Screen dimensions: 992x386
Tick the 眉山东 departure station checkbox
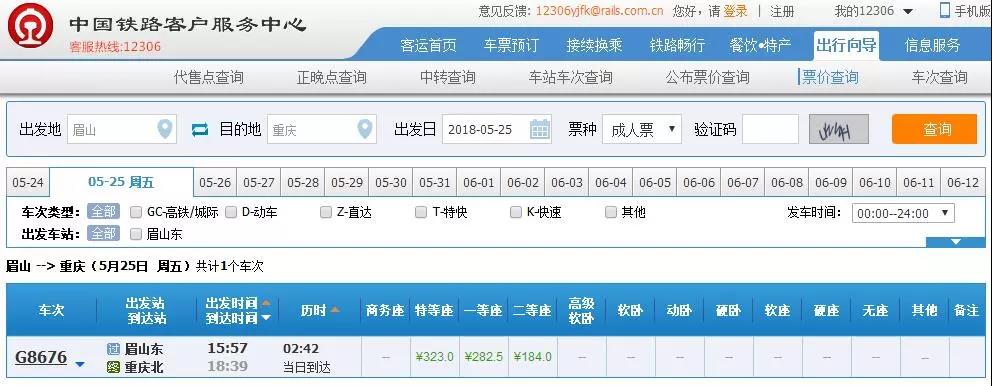click(136, 234)
